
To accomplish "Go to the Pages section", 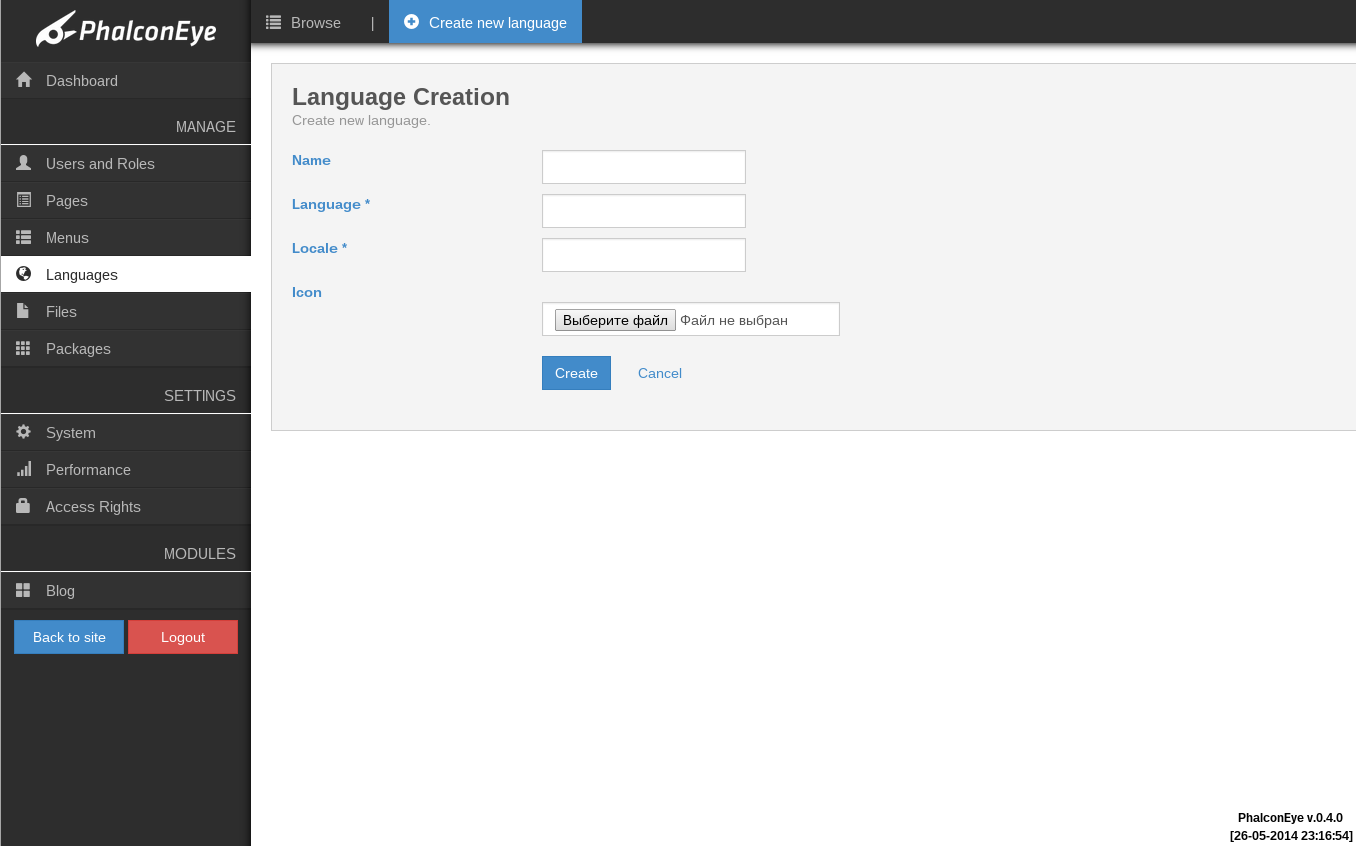I will click(x=125, y=200).
